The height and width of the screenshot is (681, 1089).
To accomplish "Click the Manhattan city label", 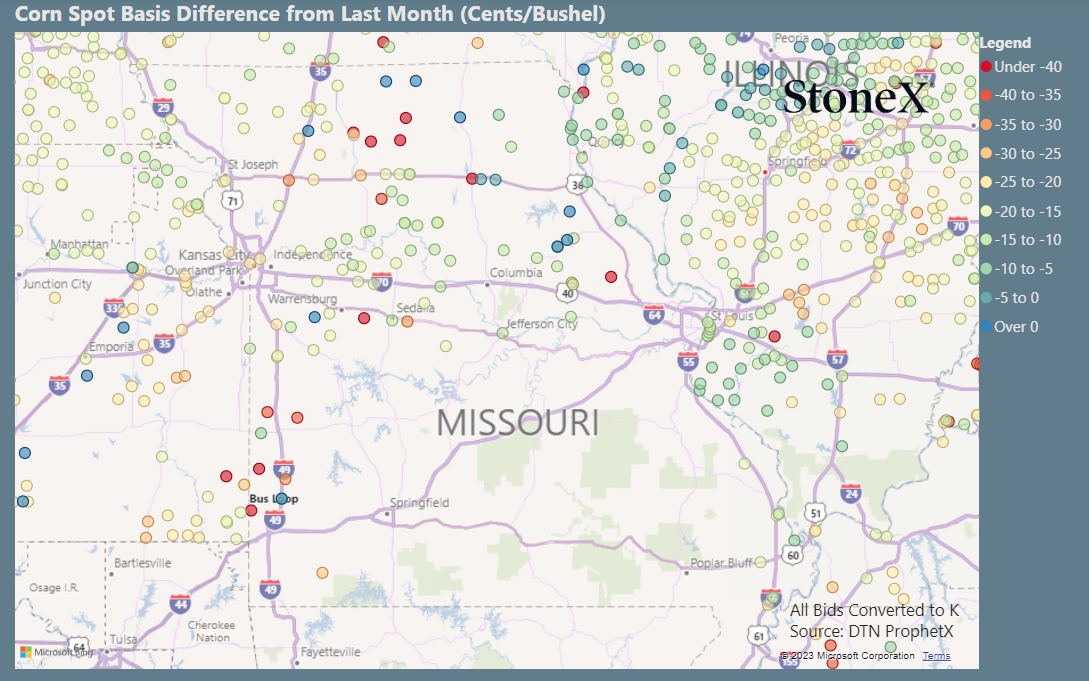I will coord(79,244).
